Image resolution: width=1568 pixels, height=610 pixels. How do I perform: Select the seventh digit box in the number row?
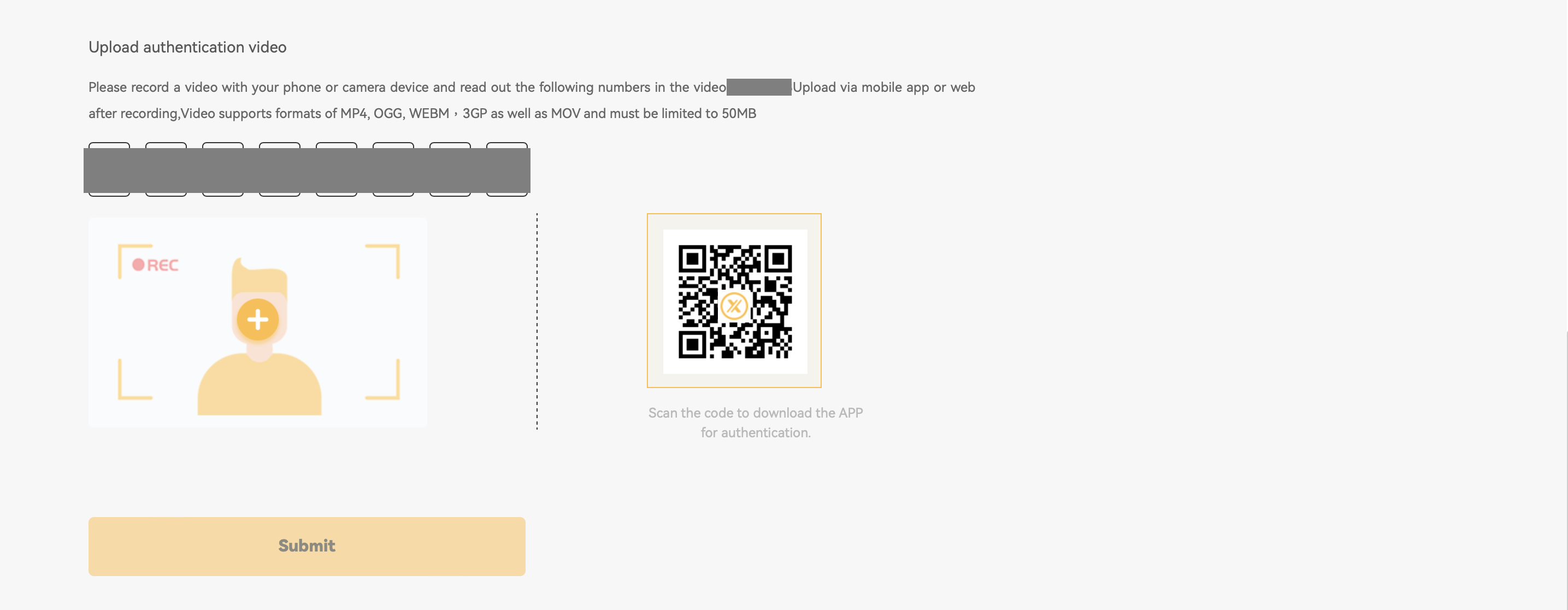pos(450,169)
